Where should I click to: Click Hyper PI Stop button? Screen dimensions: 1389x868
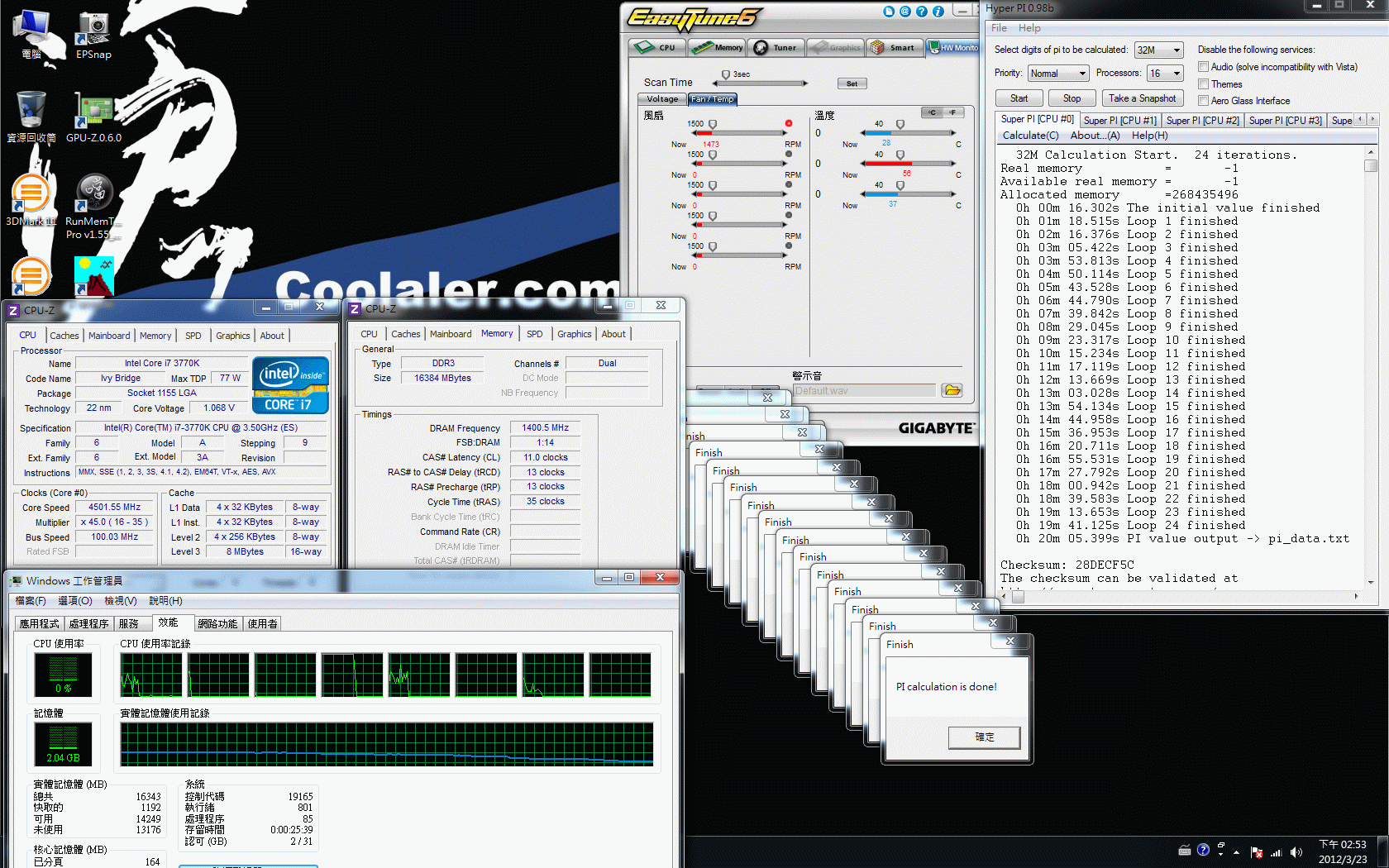[x=1072, y=98]
